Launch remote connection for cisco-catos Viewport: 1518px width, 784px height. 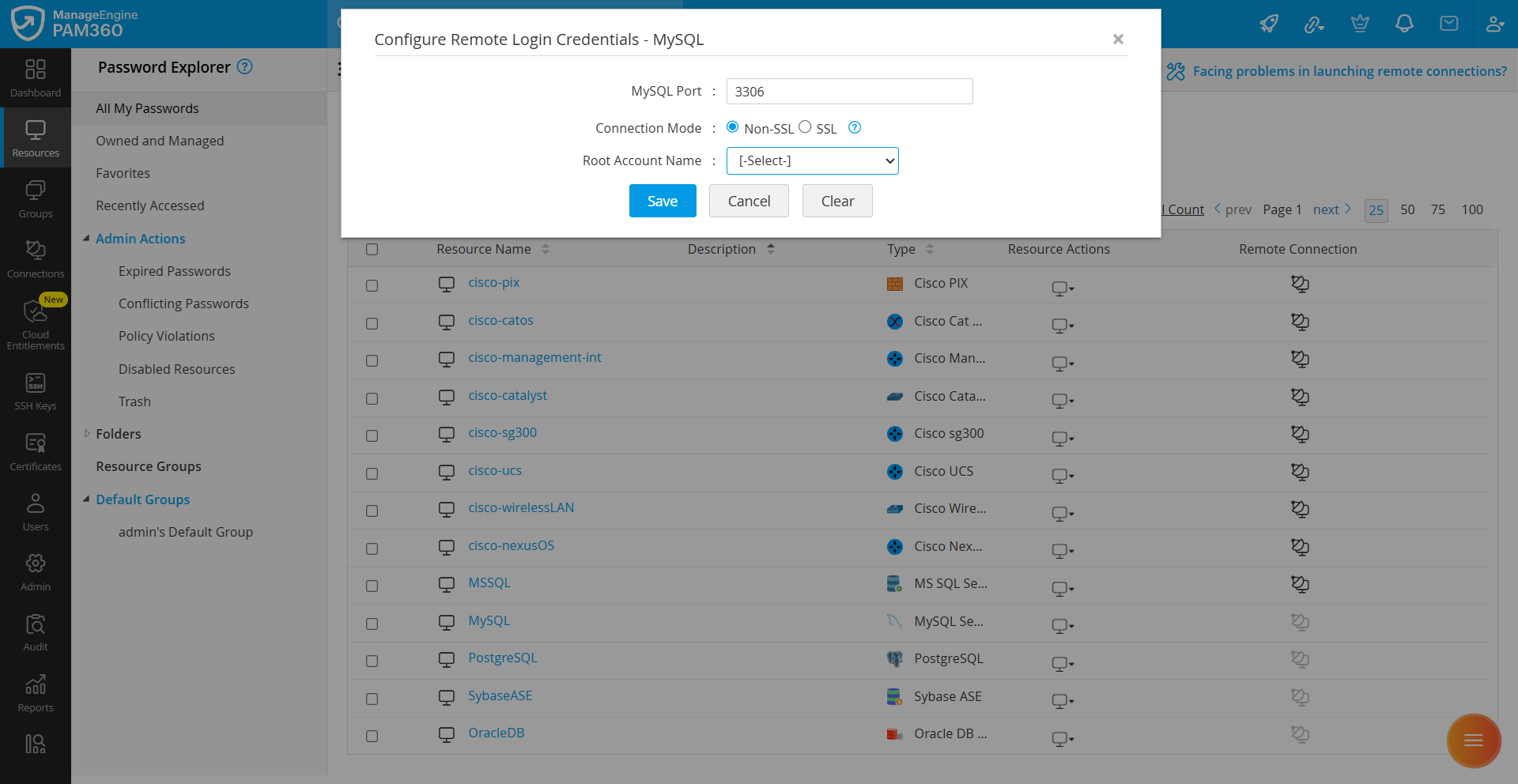click(x=1300, y=322)
